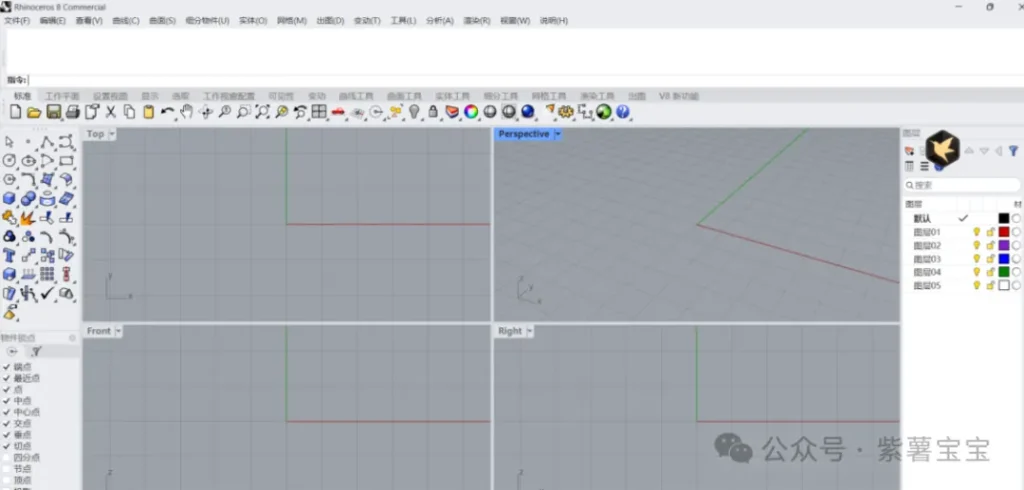Click the Undo arrow icon
Screen dimensions: 1024x490
click(x=168, y=112)
